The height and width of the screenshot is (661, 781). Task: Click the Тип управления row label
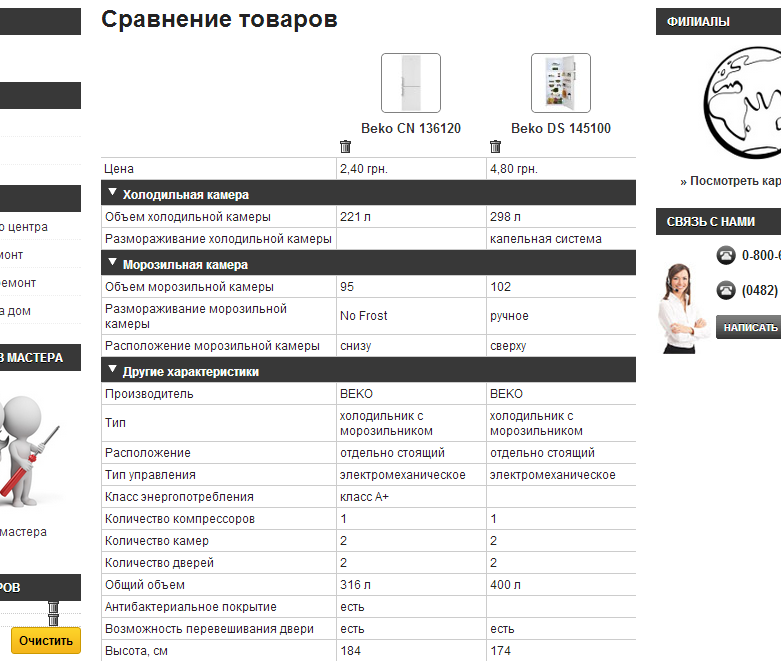pyautogui.click(x=150, y=475)
